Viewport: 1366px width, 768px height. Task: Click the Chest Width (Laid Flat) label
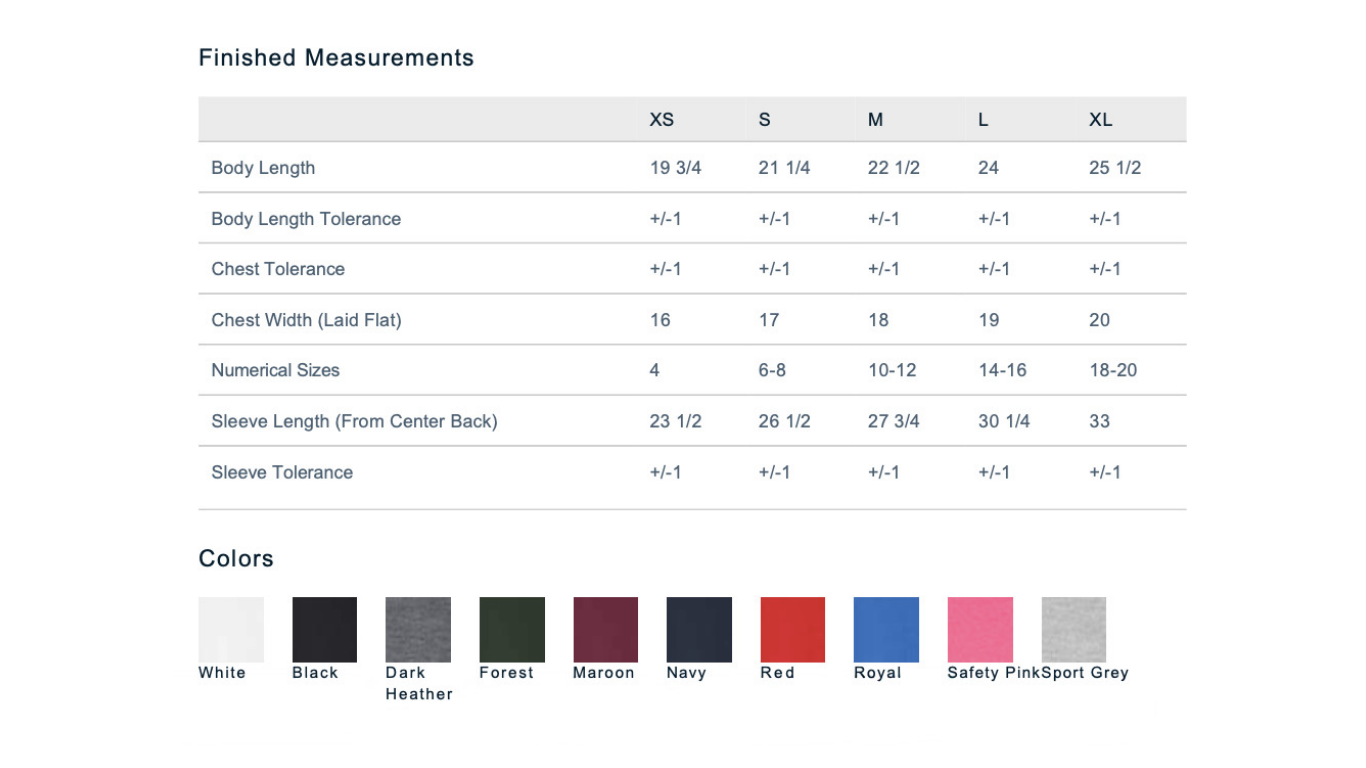click(x=306, y=320)
